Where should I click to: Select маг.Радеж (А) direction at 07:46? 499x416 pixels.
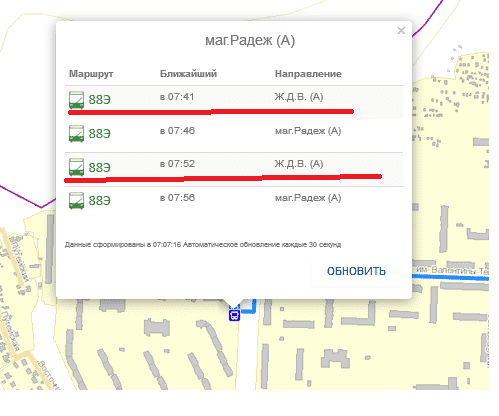click(x=308, y=131)
